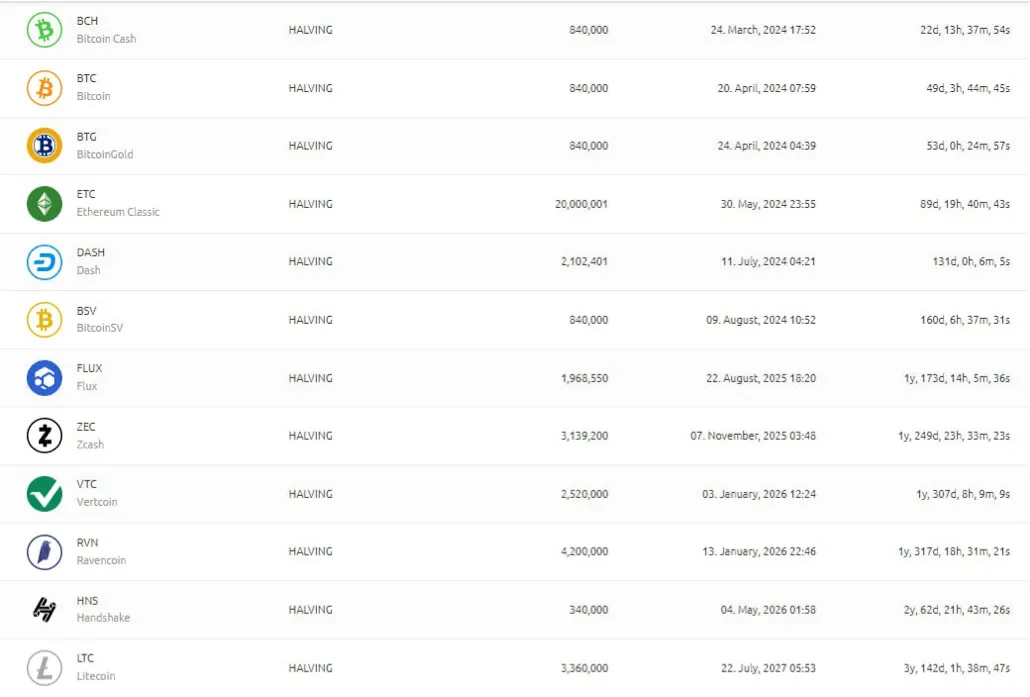The height and width of the screenshot is (697, 1030).
Task: Select the BTC halving date cell
Action: coord(766,88)
